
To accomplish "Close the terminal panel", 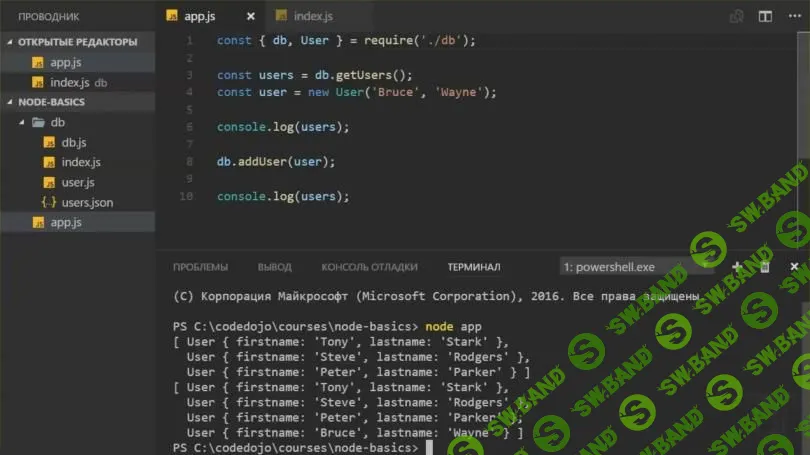I will point(795,266).
